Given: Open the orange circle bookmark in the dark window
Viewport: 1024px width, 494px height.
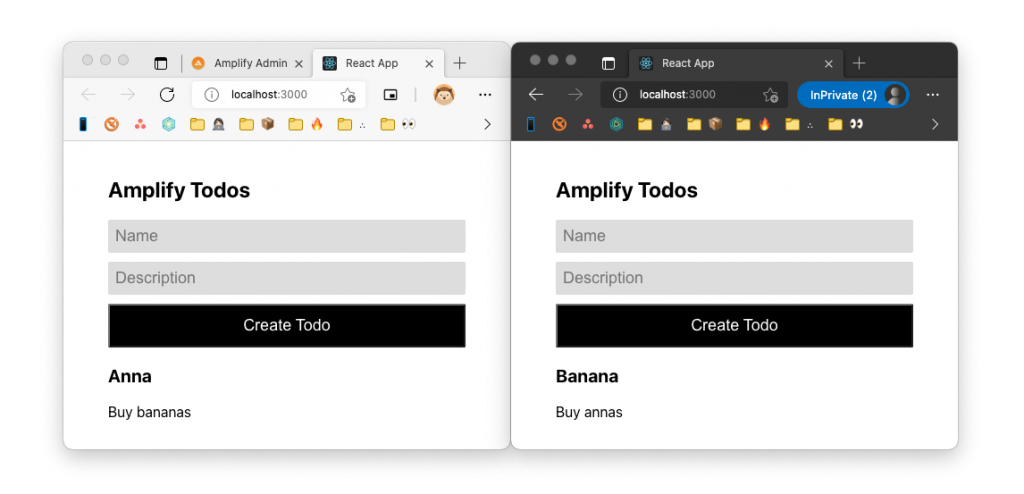Looking at the screenshot, I should point(560,124).
